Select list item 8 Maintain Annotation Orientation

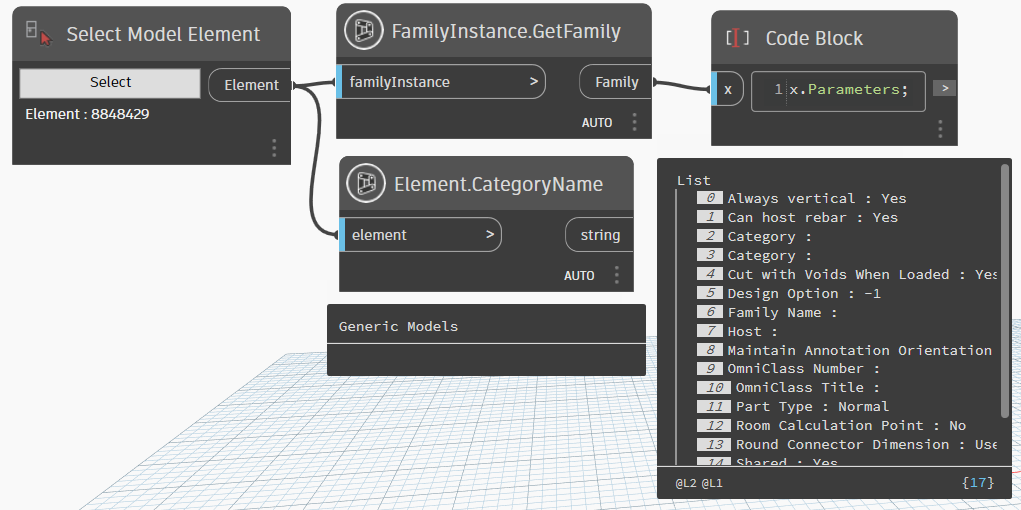pyautogui.click(x=847, y=350)
